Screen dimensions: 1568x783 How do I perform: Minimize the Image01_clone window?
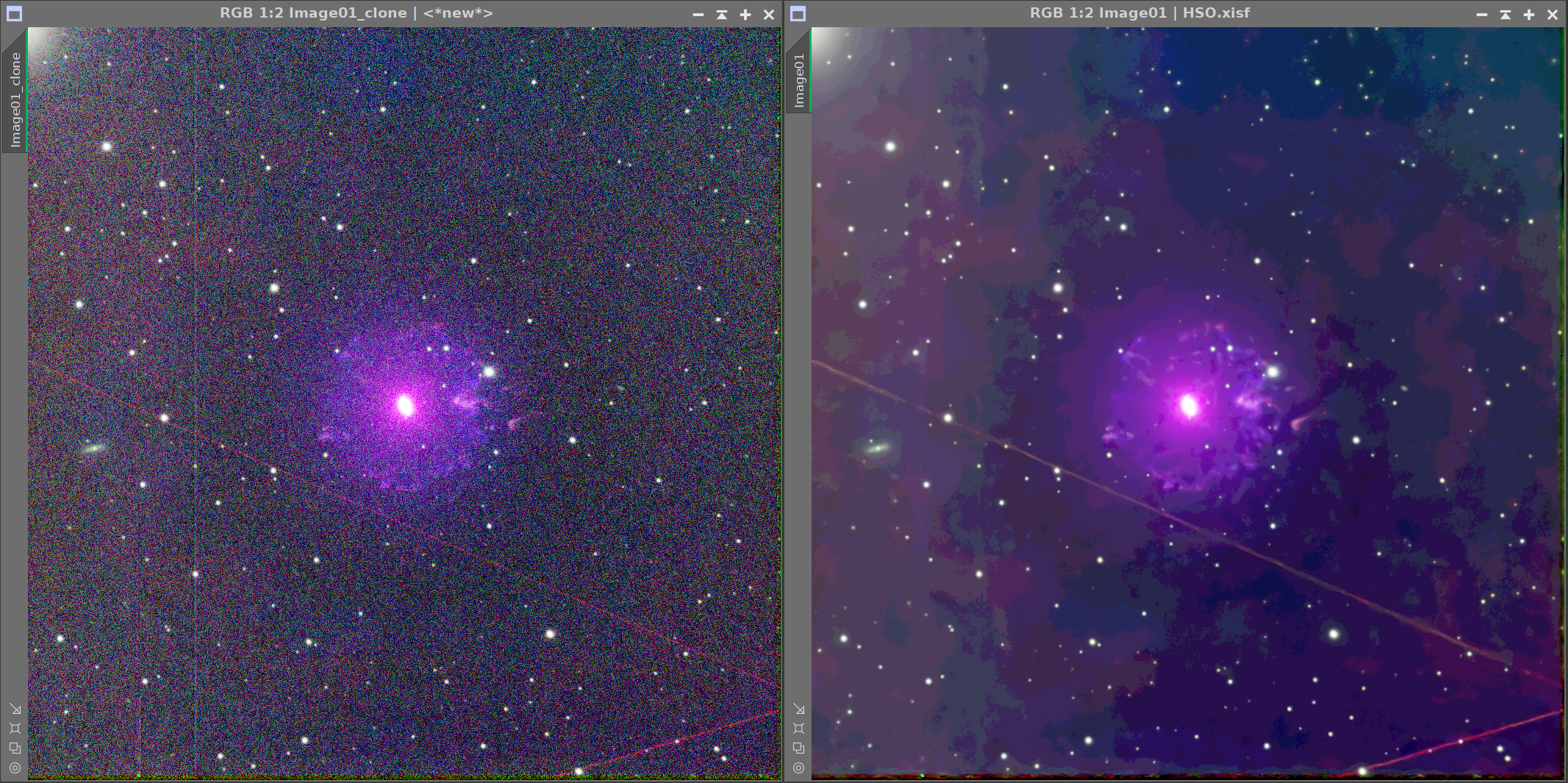698,14
